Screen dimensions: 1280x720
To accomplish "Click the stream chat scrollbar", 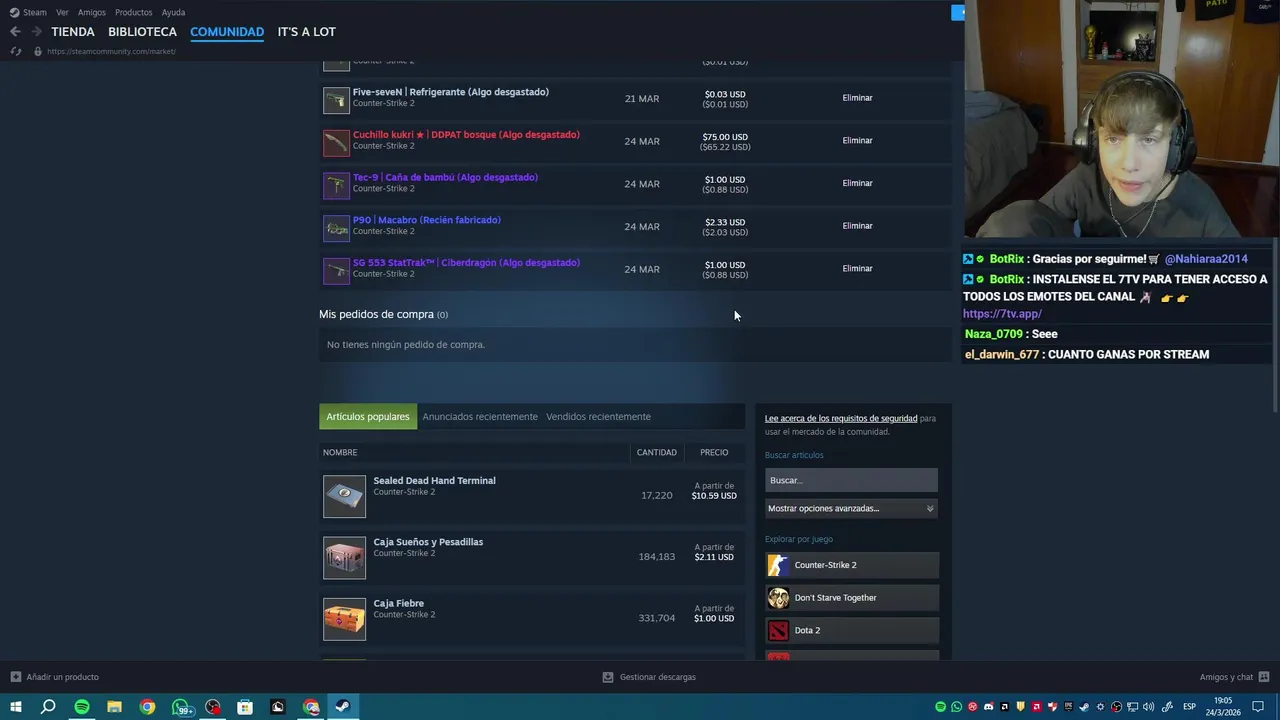I will tap(1276, 325).
